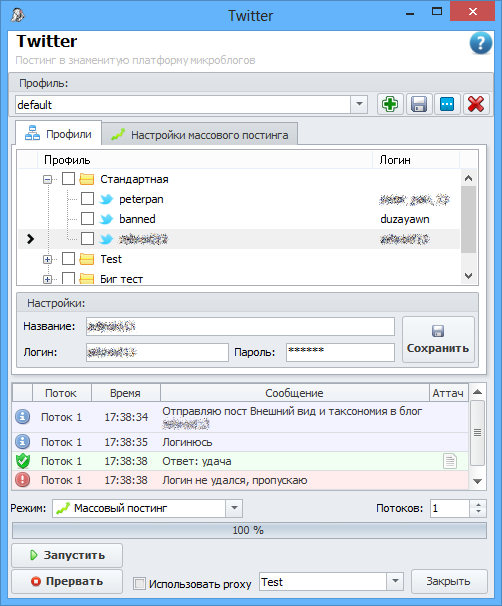This screenshot has width=502, height=606.
Task: Select the peterpan profile name
Action: [x=141, y=199]
